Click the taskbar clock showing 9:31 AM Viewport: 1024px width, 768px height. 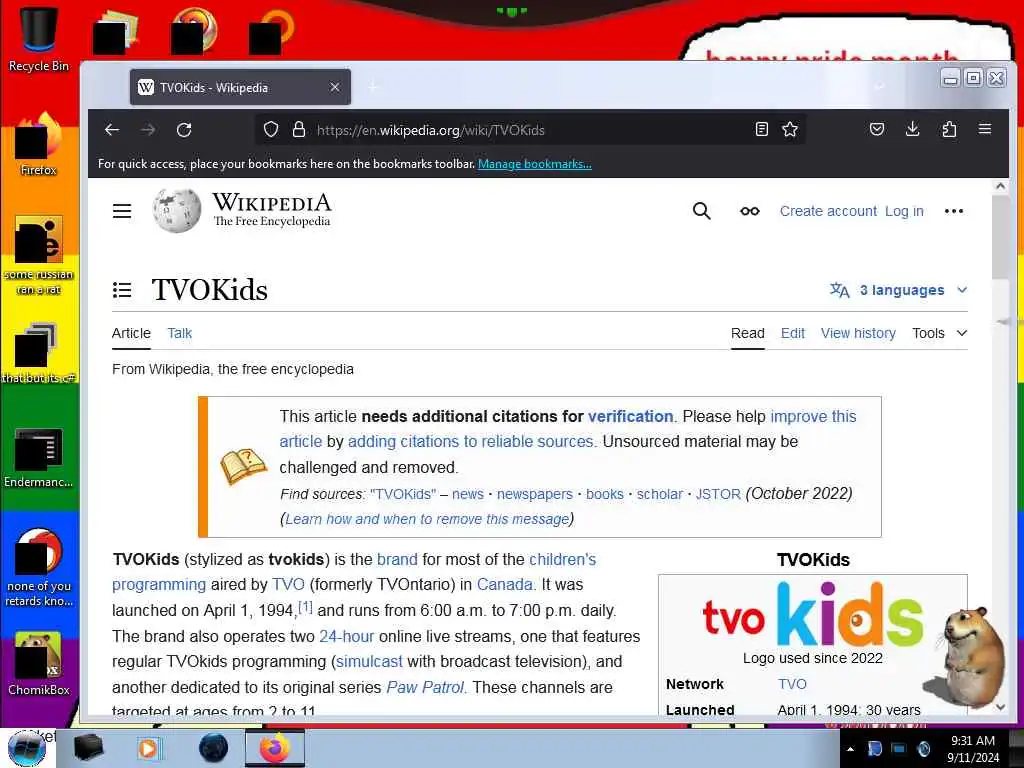pos(972,748)
